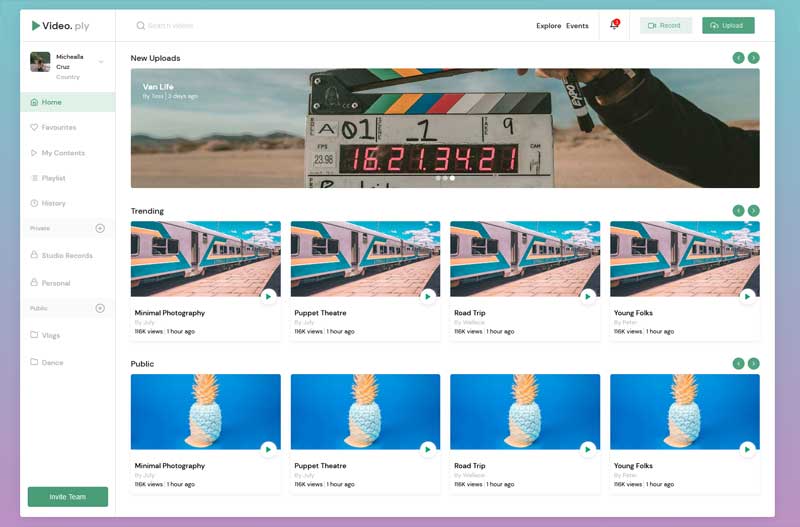Select the first carousel dot on banner
The width and height of the screenshot is (800, 527).
coord(438,178)
